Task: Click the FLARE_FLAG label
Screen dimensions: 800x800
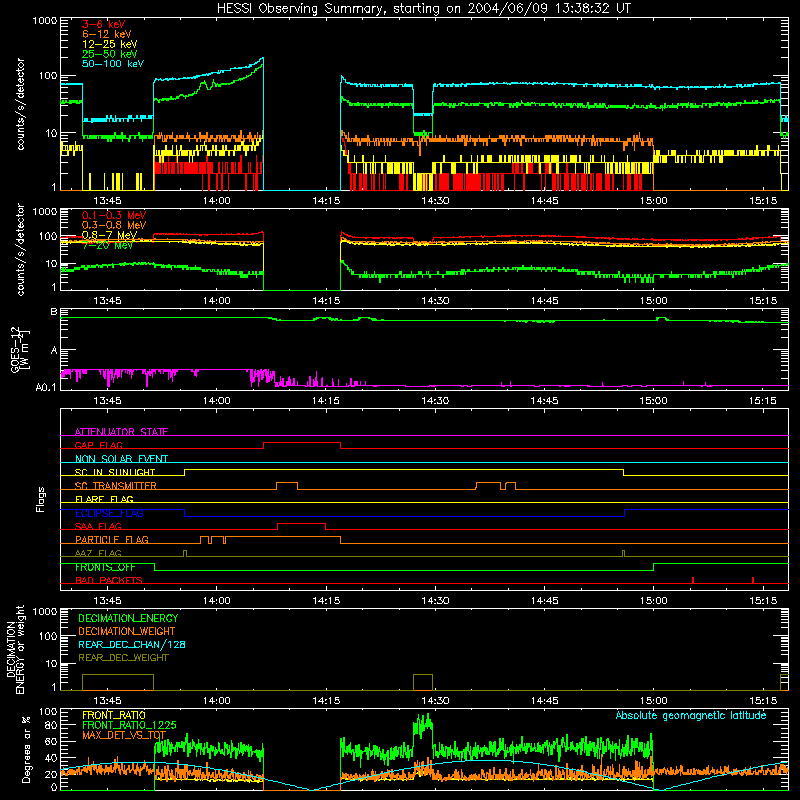Action: click(104, 499)
